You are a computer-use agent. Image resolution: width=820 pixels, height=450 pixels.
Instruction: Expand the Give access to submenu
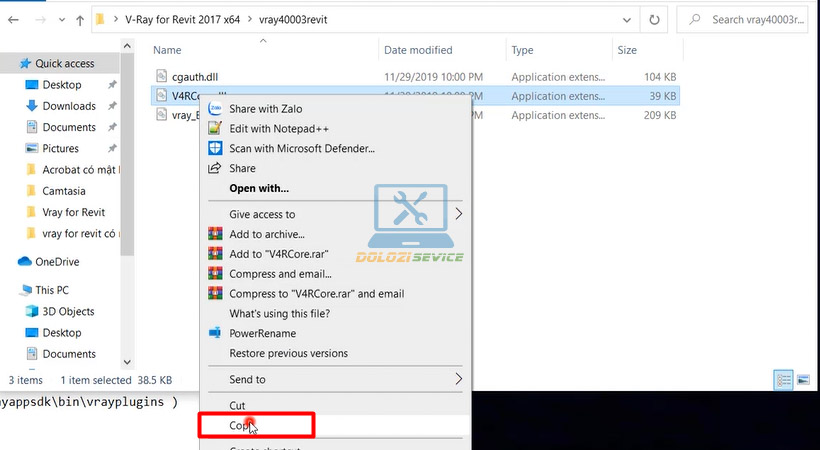[x=459, y=214]
